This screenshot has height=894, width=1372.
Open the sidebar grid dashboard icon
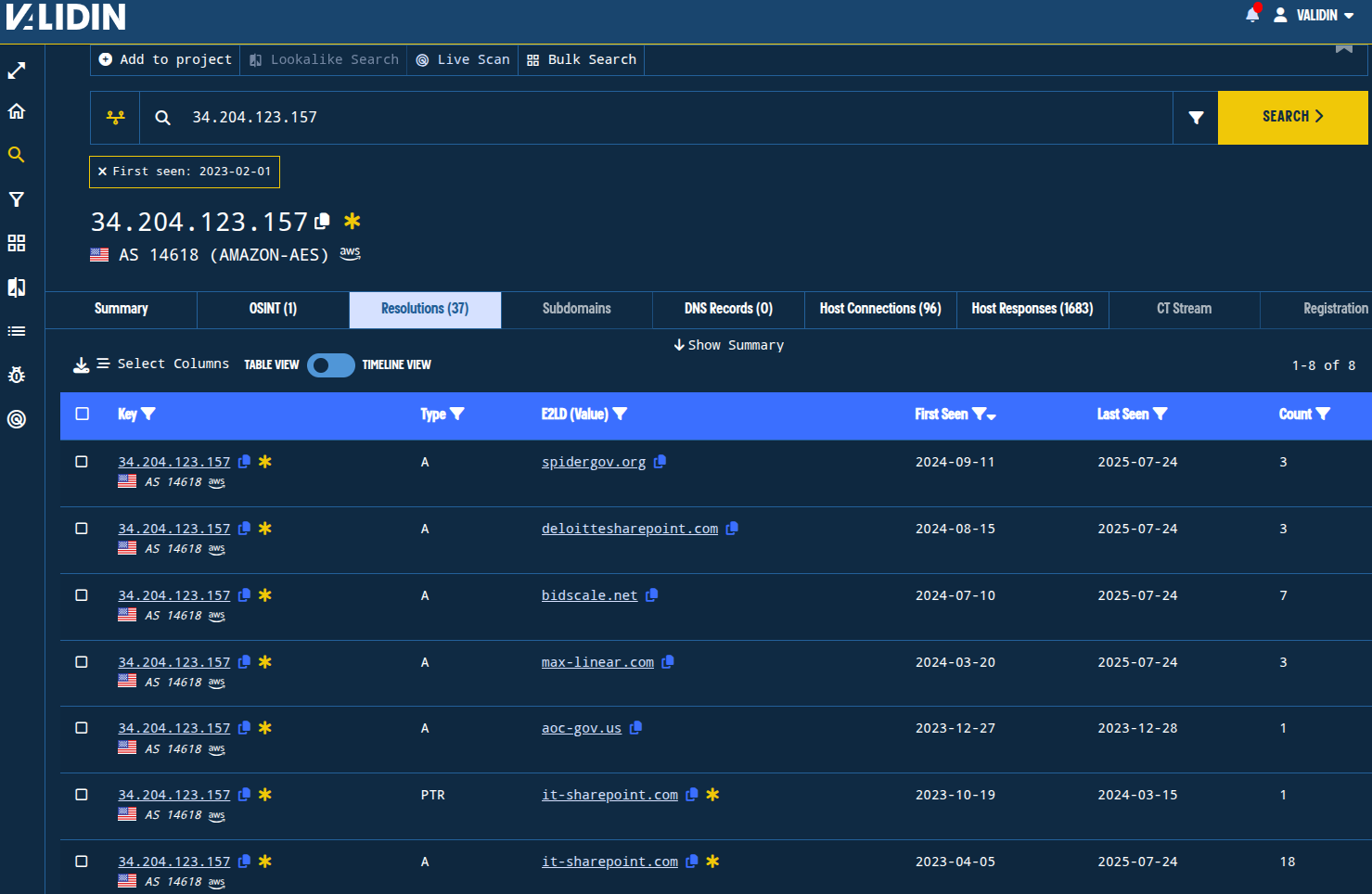tap(17, 243)
